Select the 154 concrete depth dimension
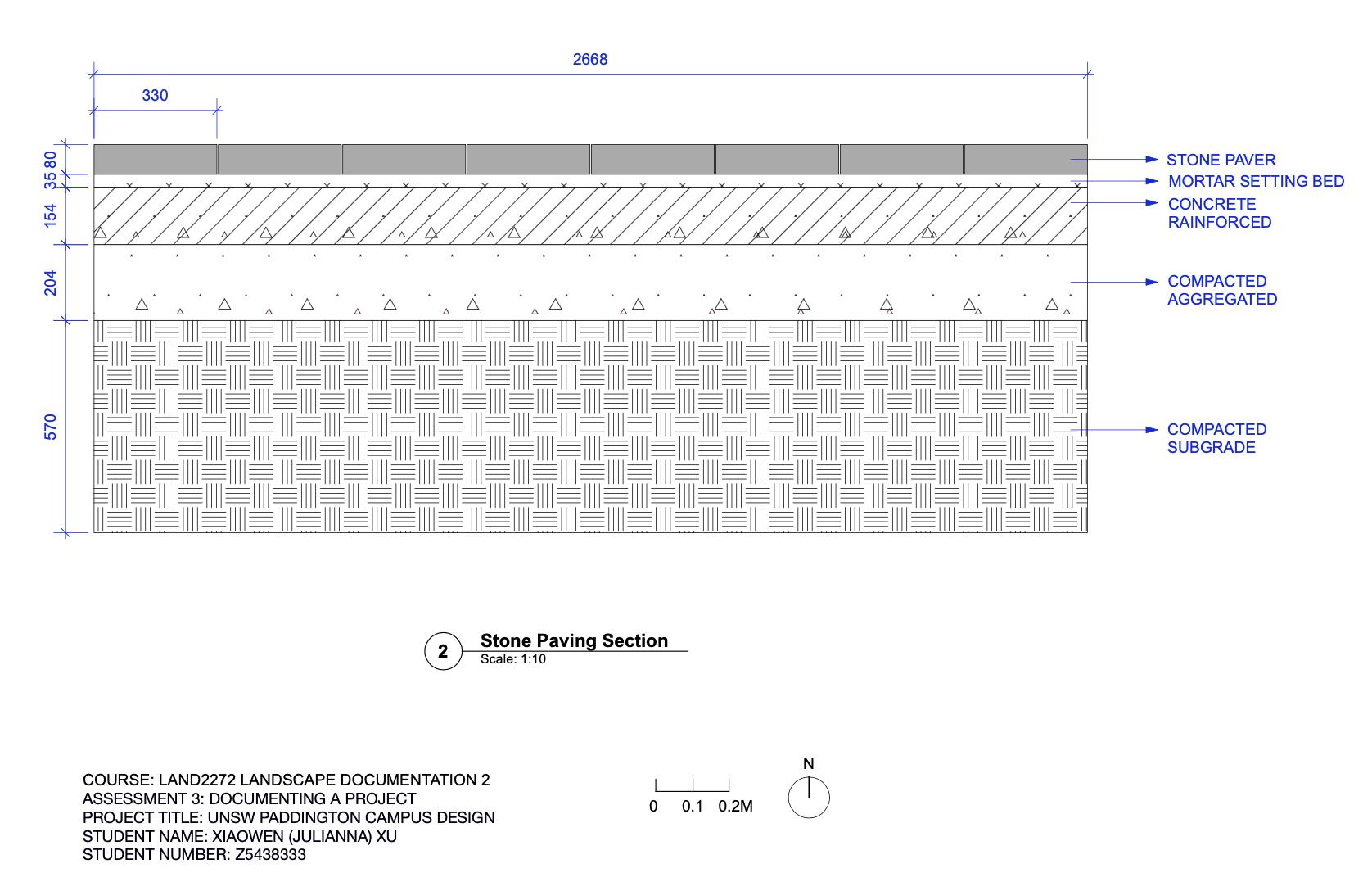The height and width of the screenshot is (891, 1372). pos(51,215)
